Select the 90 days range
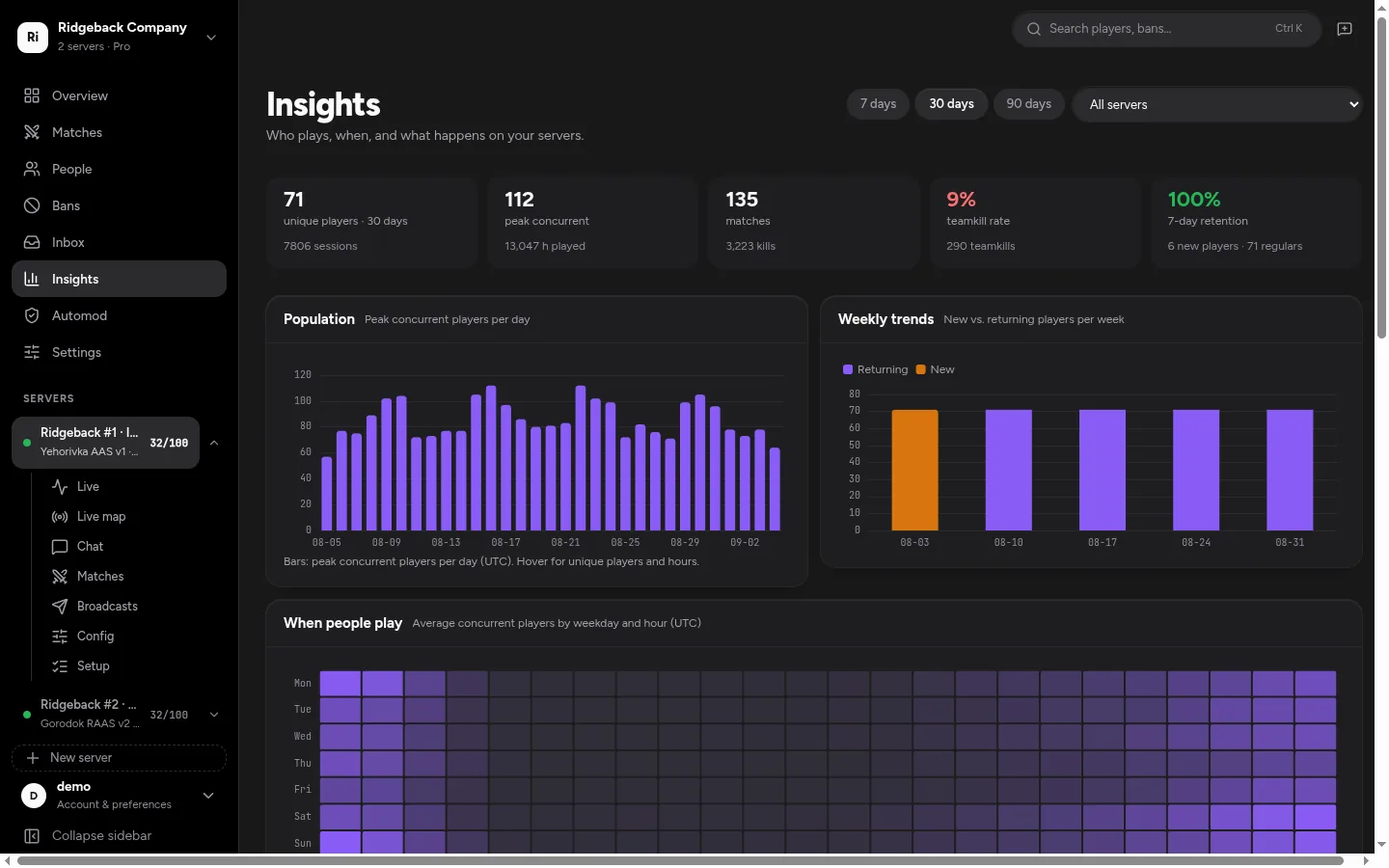The height and width of the screenshot is (868, 1389). tap(1029, 104)
